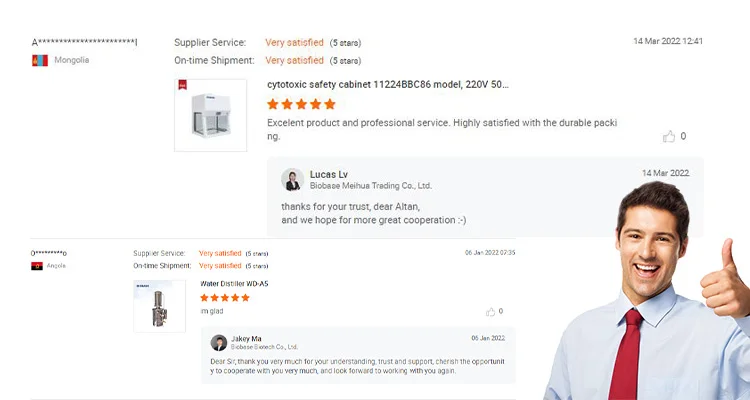The height and width of the screenshot is (400, 750).
Task: Open the cytotoxic safety cabinet product title
Action: coord(387,85)
